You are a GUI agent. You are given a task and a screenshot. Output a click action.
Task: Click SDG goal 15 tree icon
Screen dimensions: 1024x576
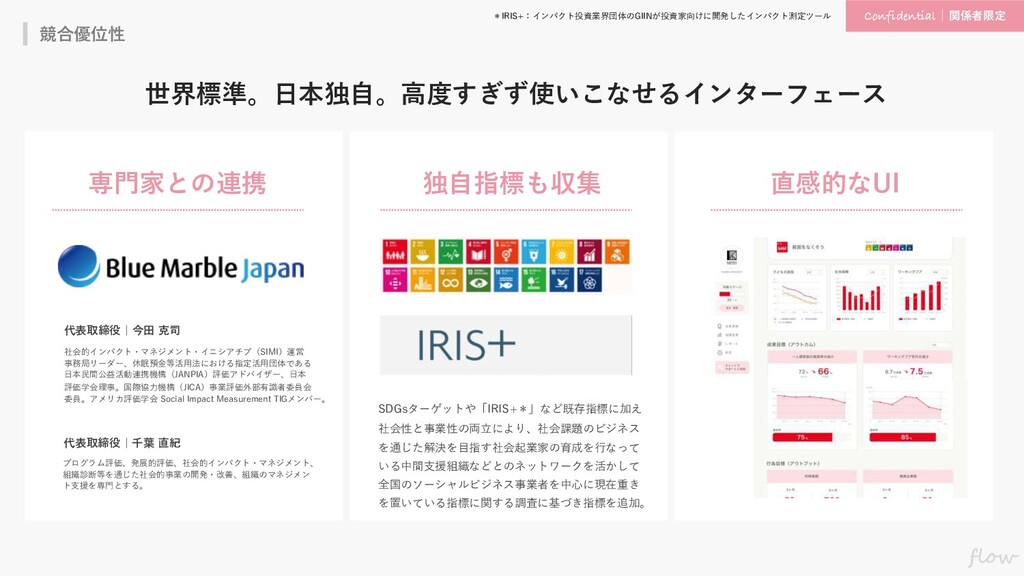534,280
